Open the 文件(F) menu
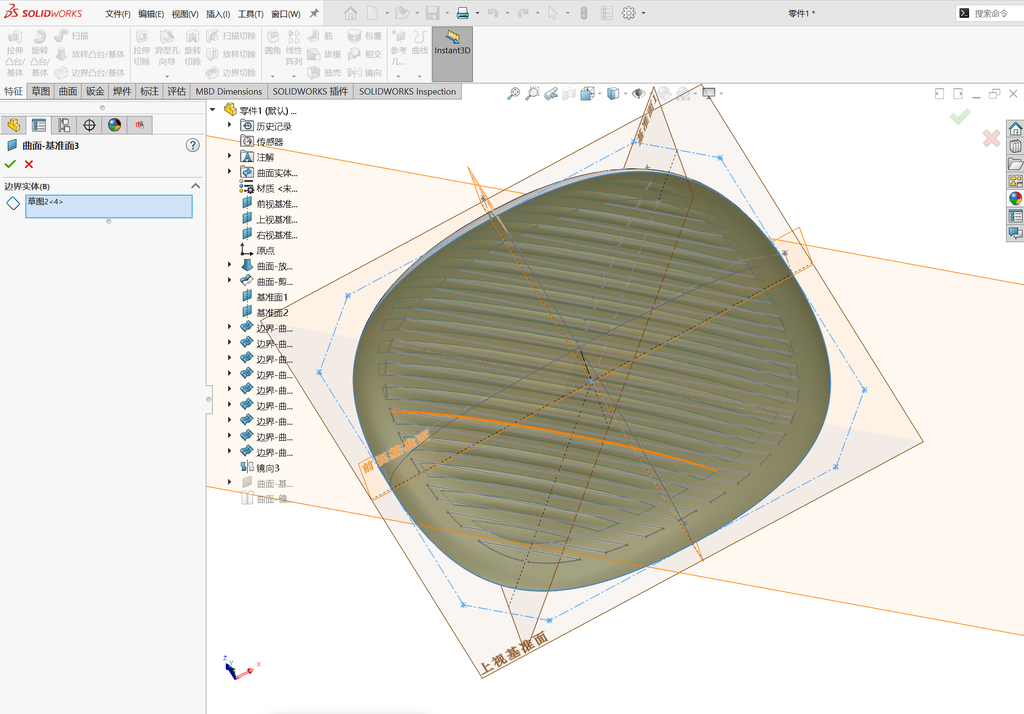The height and width of the screenshot is (714, 1024). 118,14
